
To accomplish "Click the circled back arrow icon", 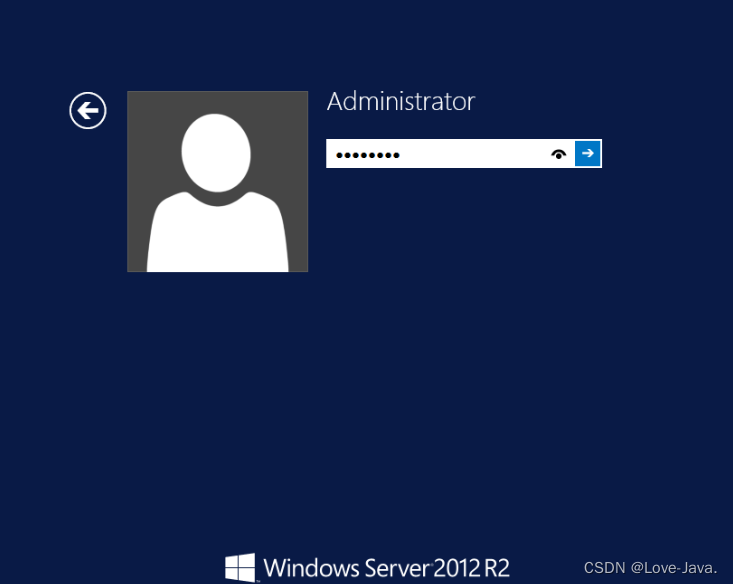I will (x=88, y=110).
